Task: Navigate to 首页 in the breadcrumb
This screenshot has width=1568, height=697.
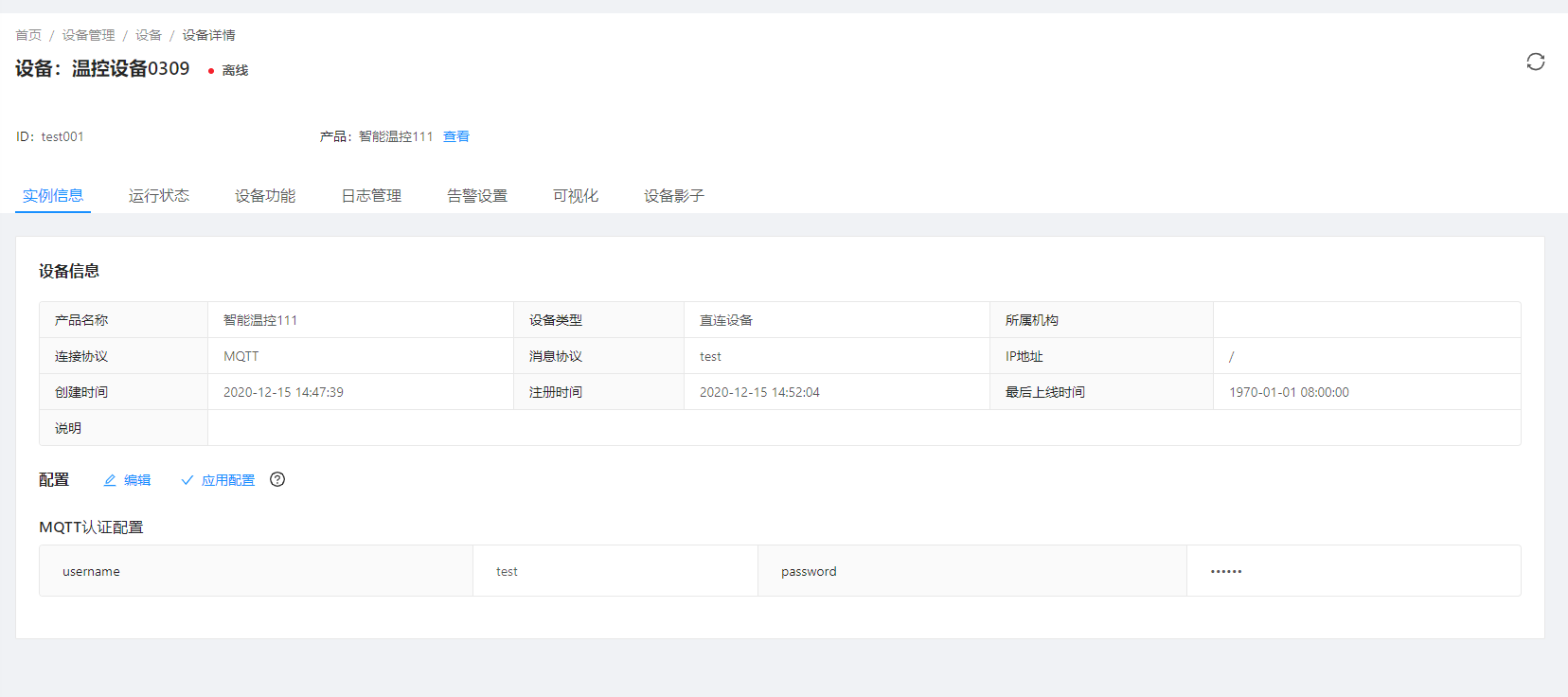Action: [28, 35]
